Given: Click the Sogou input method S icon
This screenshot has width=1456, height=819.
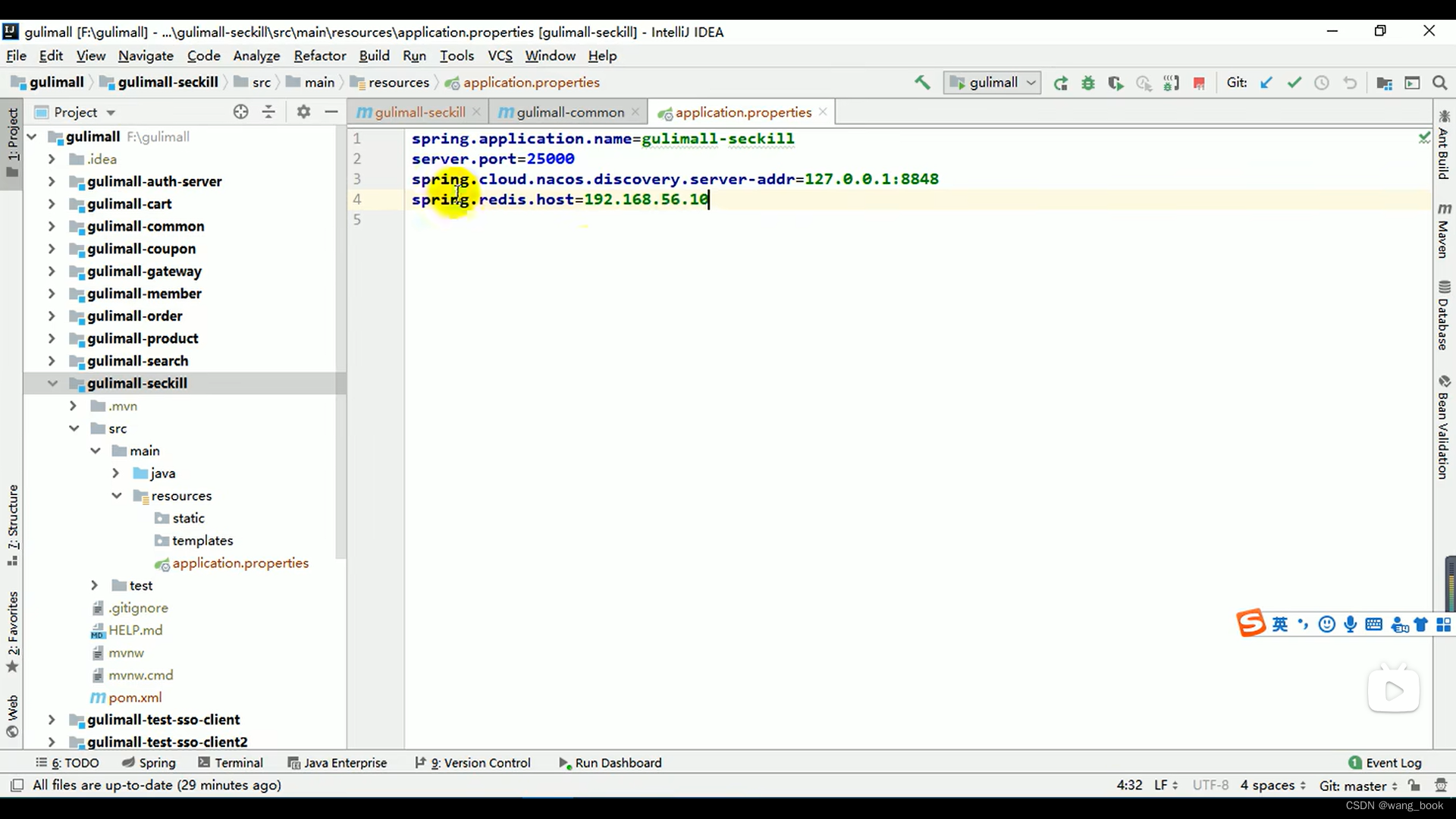Looking at the screenshot, I should [1251, 623].
